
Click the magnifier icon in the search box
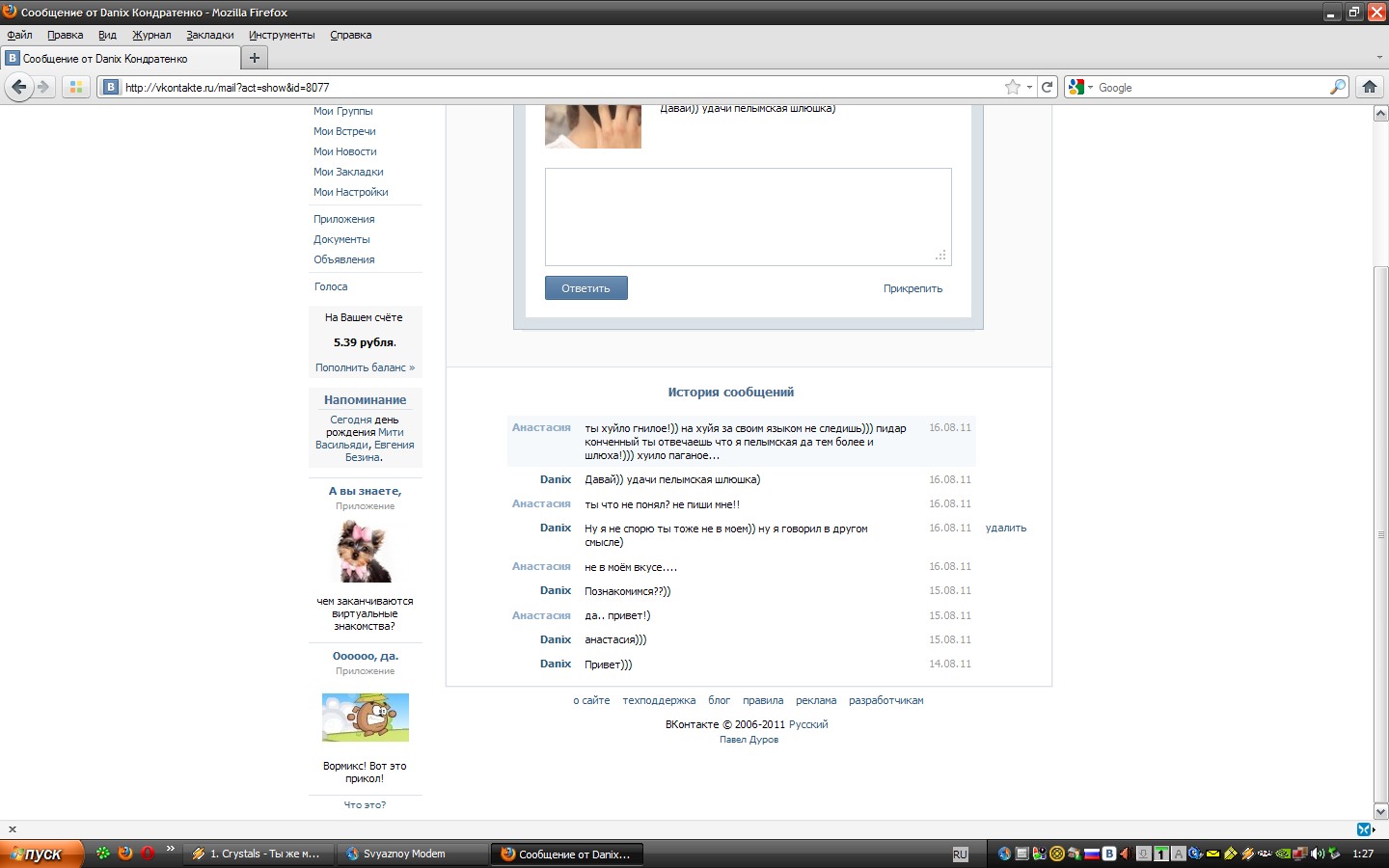point(1338,87)
